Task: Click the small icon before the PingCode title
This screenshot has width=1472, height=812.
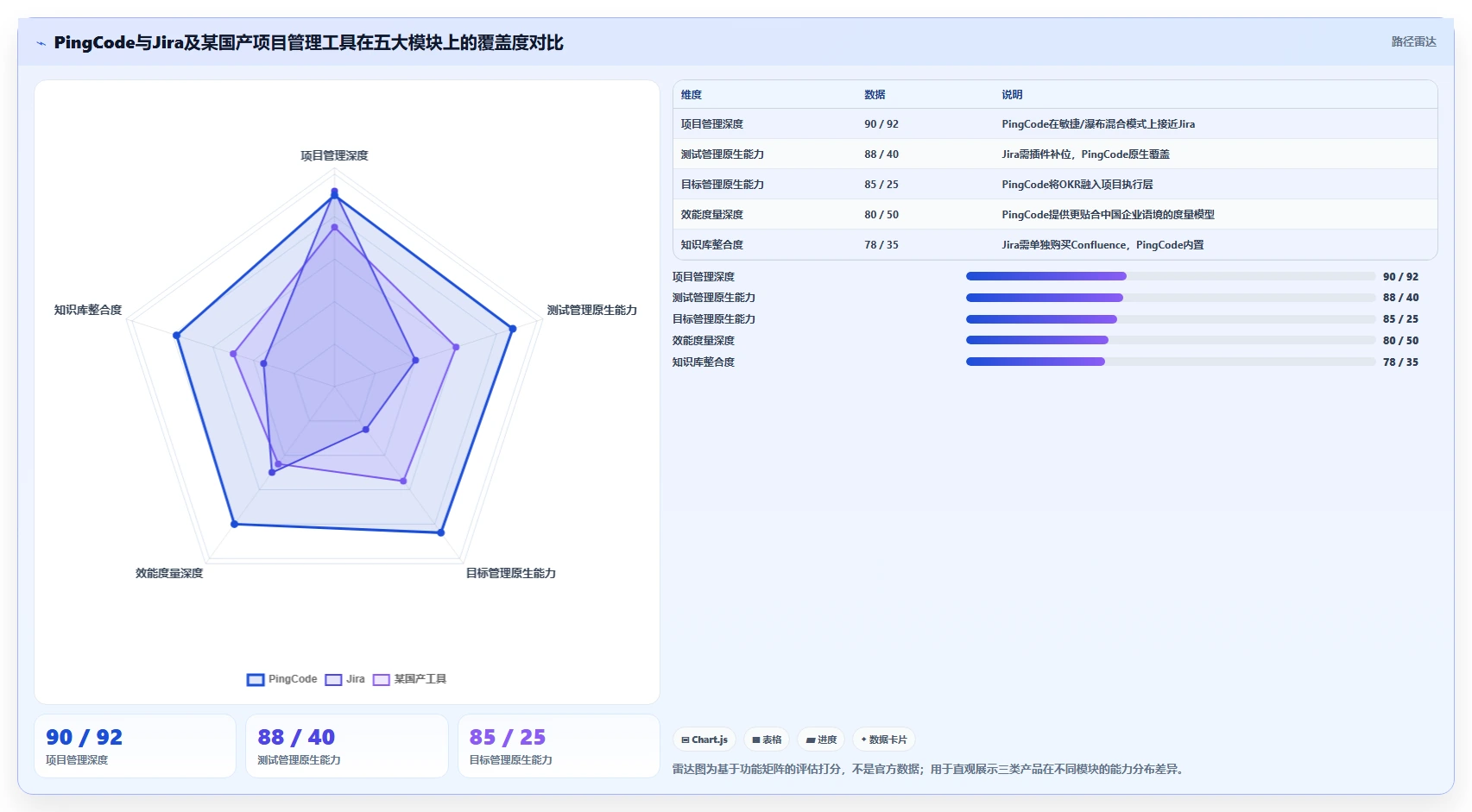Action: coord(41,43)
